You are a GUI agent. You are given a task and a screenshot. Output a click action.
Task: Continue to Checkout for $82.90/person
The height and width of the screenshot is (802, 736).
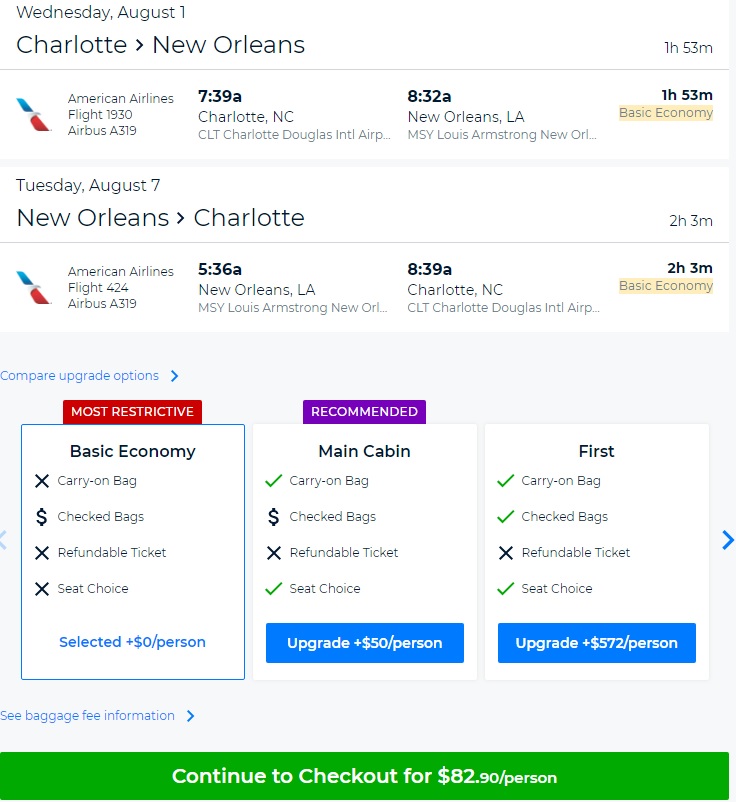364,776
